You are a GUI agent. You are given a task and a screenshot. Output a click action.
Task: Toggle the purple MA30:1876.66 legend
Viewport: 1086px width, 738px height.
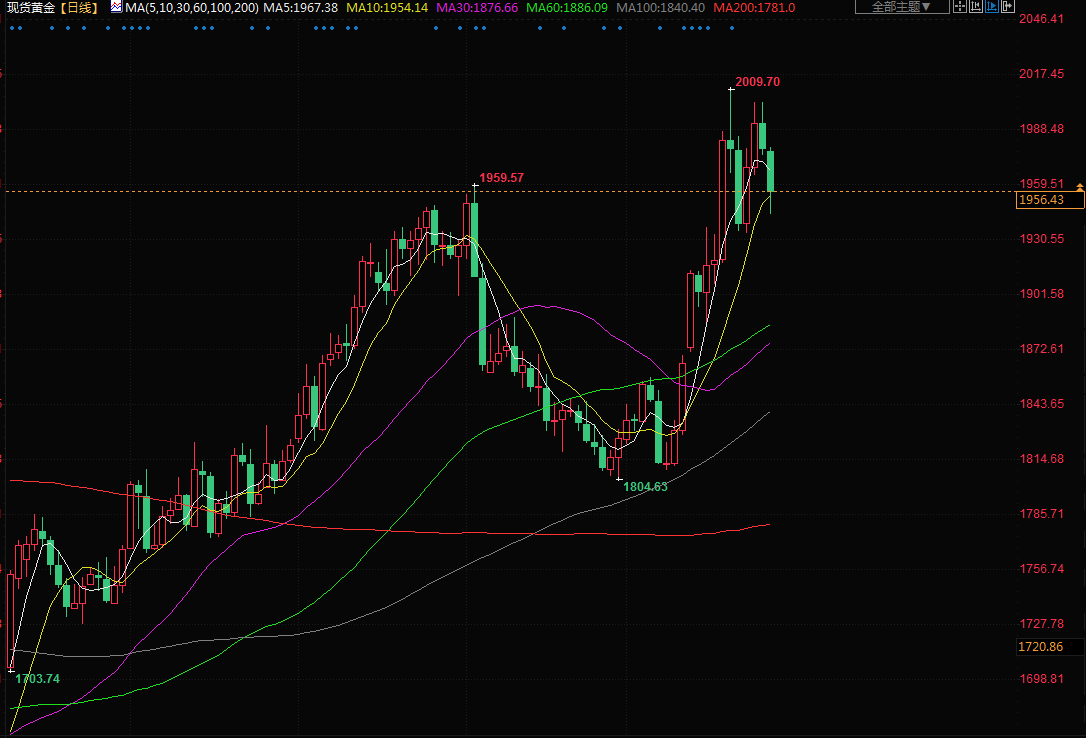point(477,7)
